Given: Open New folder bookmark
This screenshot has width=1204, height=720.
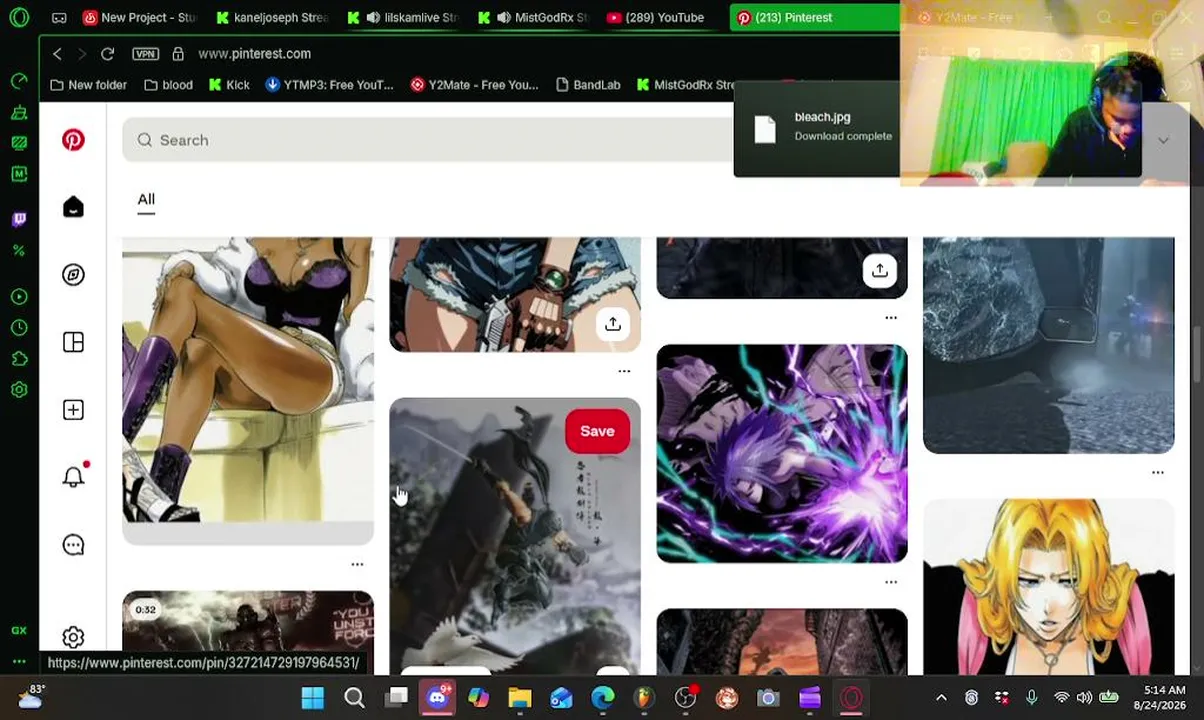Looking at the screenshot, I should tap(88, 85).
